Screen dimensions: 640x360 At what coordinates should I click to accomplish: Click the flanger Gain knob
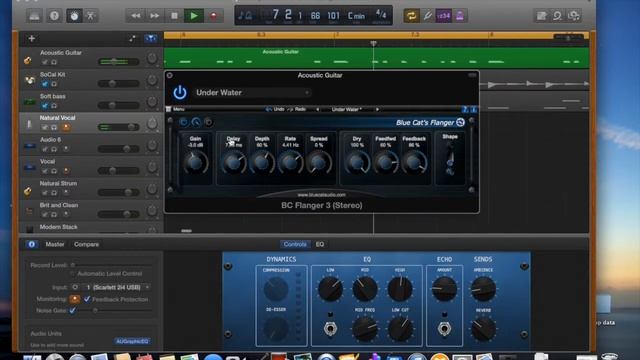pyautogui.click(x=196, y=162)
